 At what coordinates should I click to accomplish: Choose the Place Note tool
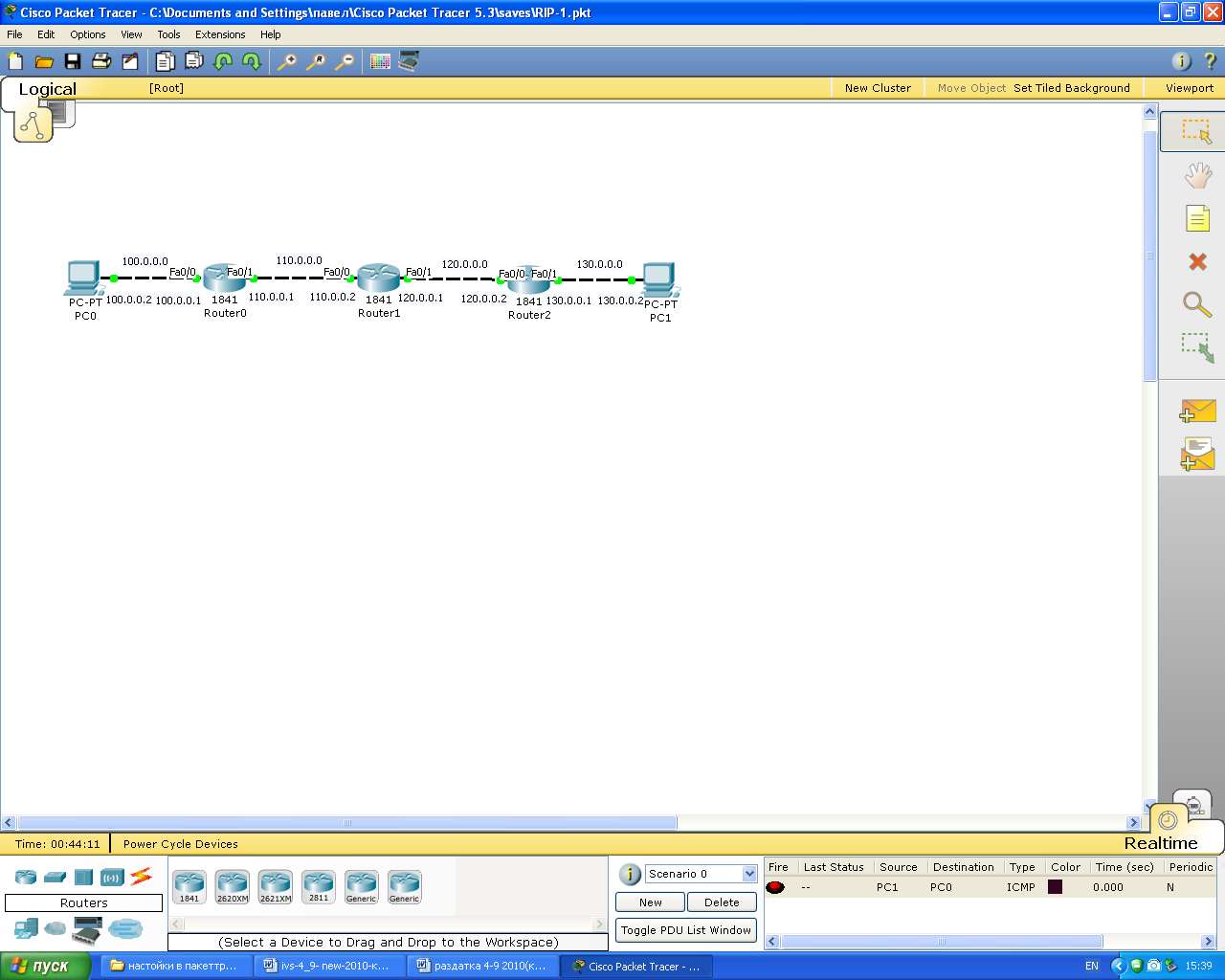click(x=1197, y=218)
